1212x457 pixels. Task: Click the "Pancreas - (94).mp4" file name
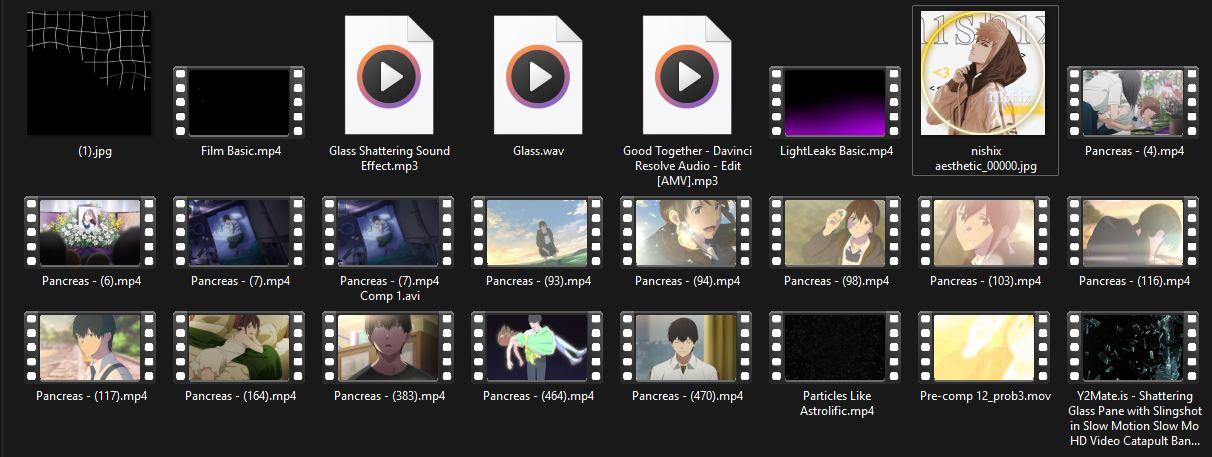click(x=688, y=281)
